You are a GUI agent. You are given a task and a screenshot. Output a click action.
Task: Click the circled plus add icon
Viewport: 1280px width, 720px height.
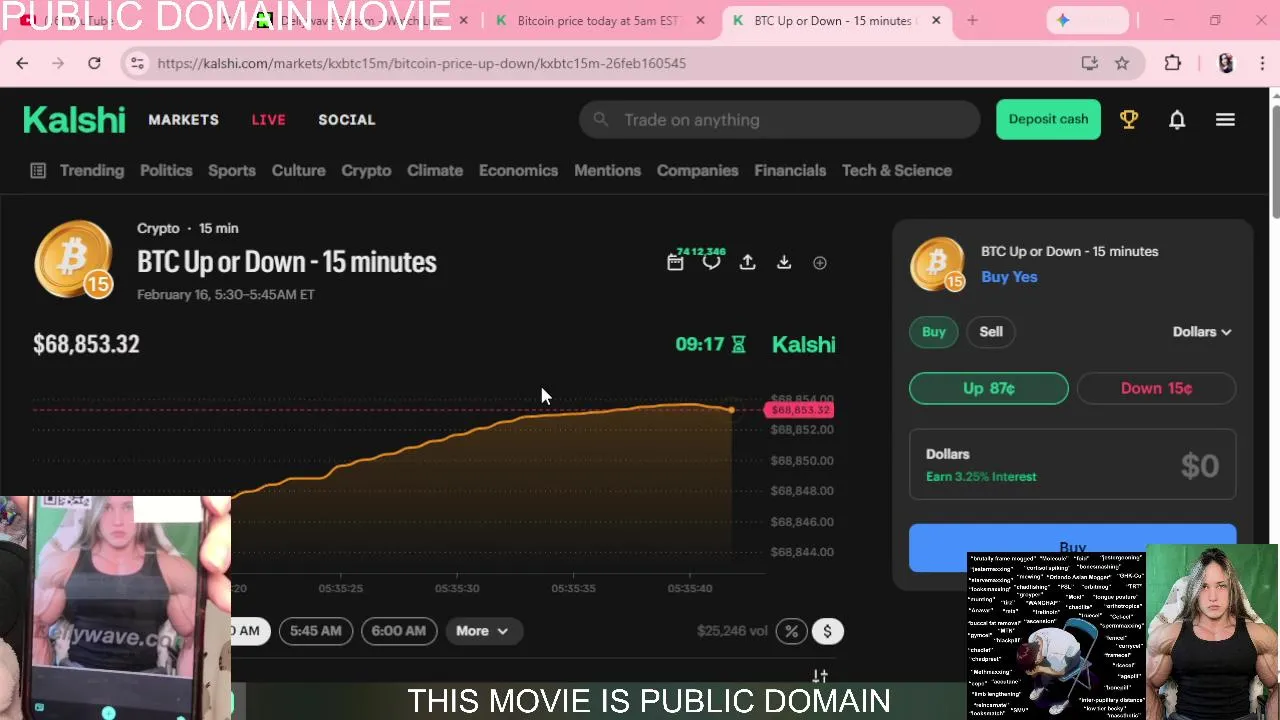(820, 263)
